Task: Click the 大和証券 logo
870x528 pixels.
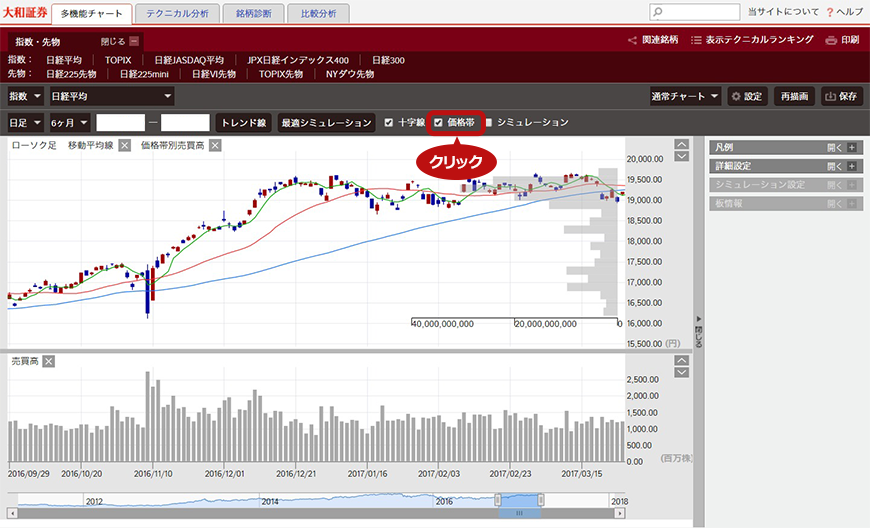Action: pyautogui.click(x=25, y=13)
